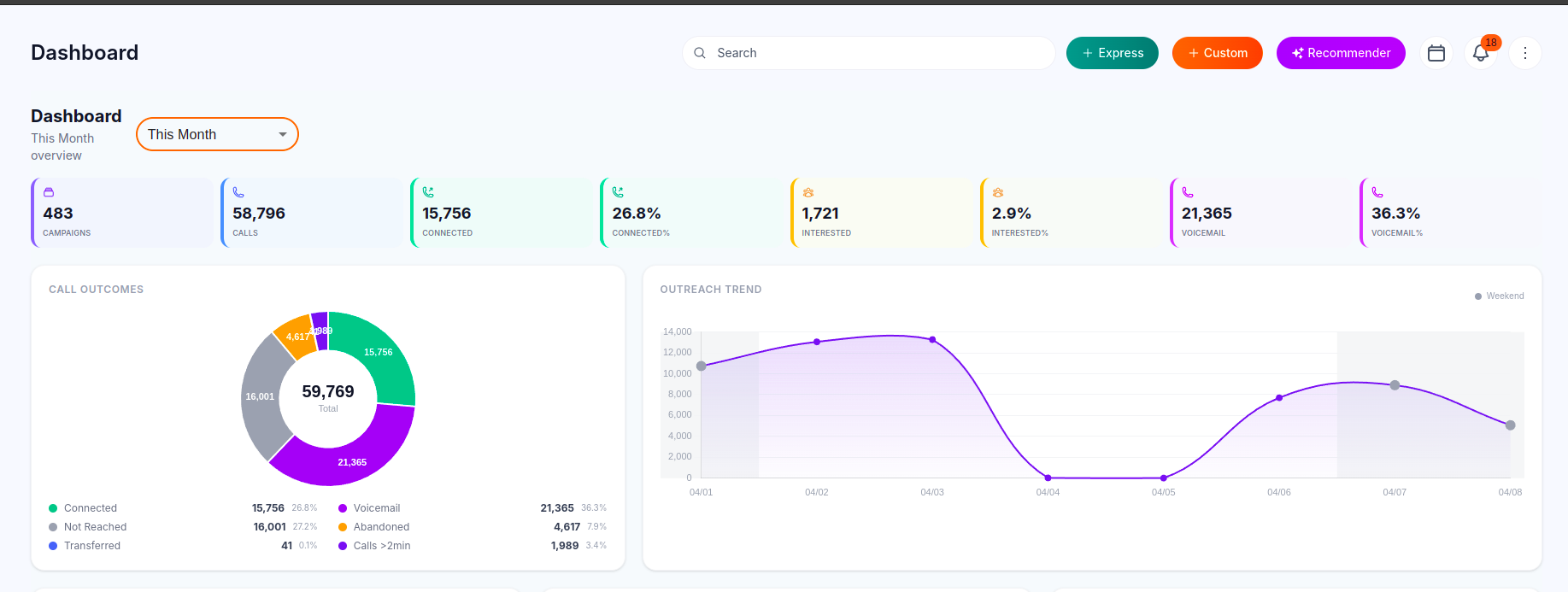Open the Recommender button

click(1340, 53)
